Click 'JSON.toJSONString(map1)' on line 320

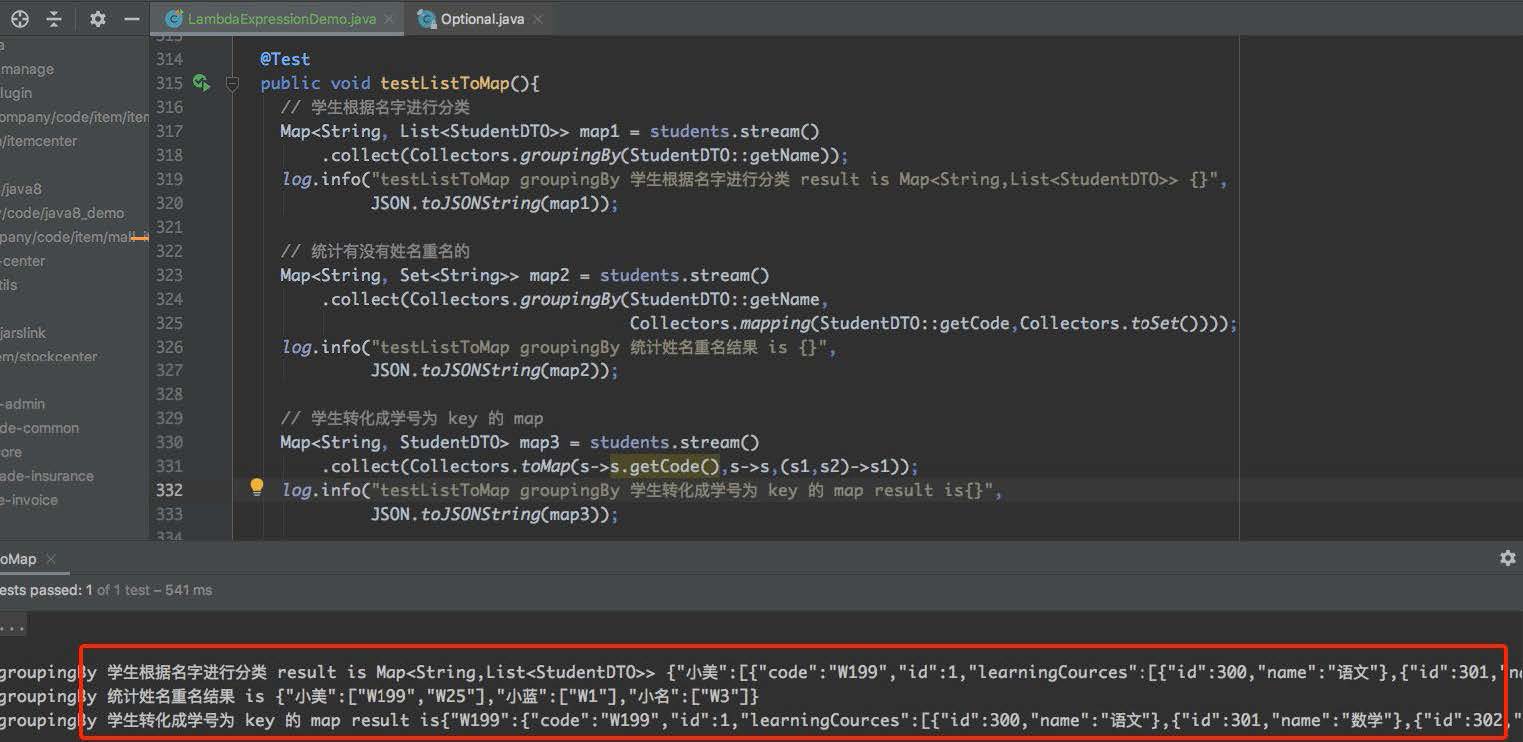tap(490, 203)
